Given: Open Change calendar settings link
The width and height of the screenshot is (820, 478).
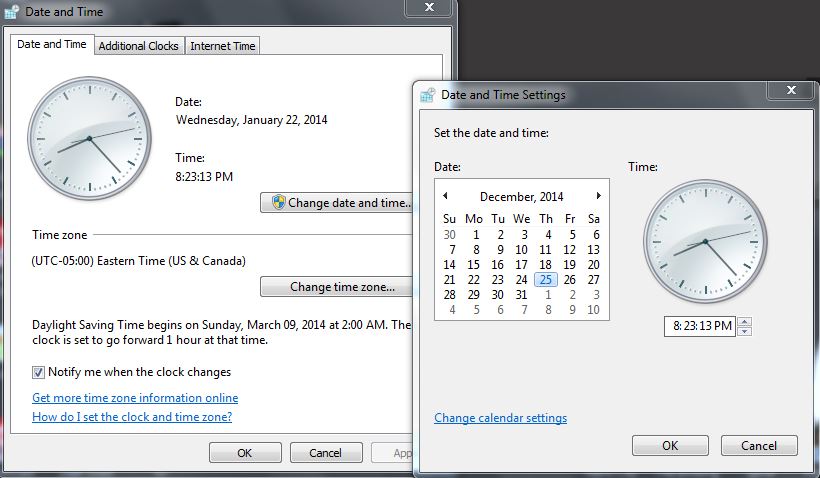Looking at the screenshot, I should coord(500,418).
